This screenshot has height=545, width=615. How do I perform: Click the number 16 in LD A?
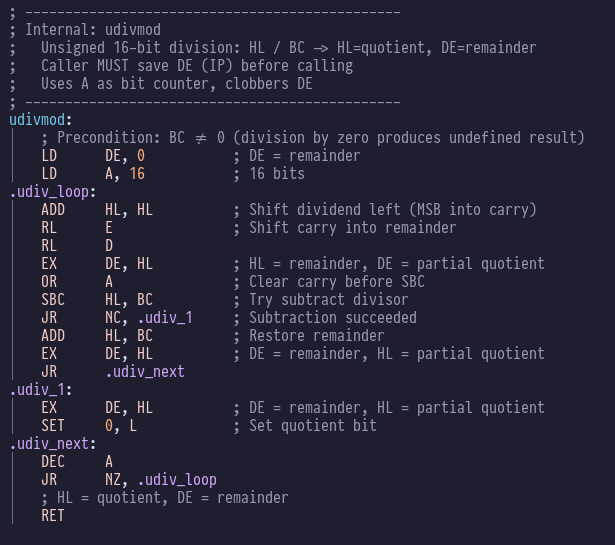click(x=137, y=174)
